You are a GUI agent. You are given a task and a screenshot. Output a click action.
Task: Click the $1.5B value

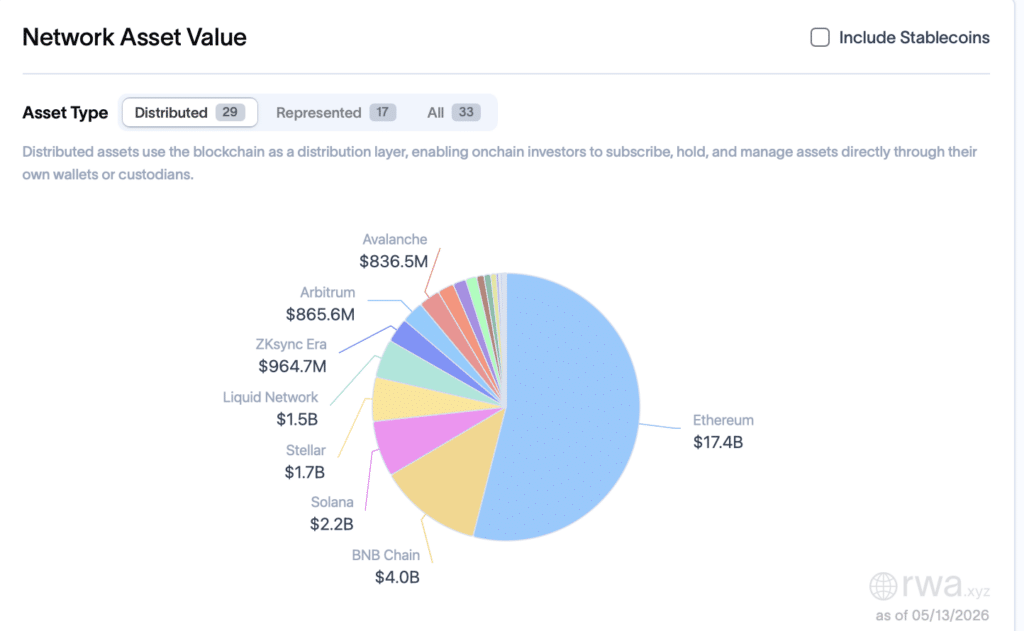pyautogui.click(x=297, y=419)
